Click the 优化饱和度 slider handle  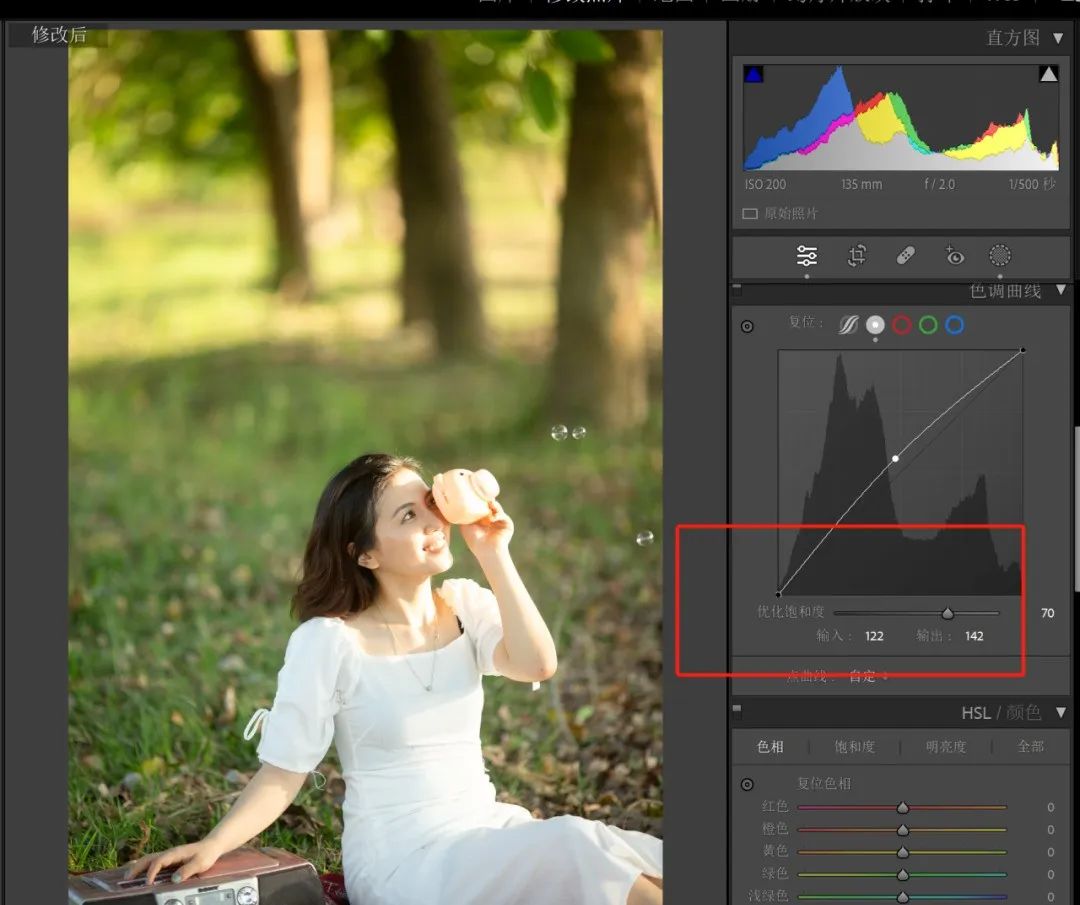point(947,613)
